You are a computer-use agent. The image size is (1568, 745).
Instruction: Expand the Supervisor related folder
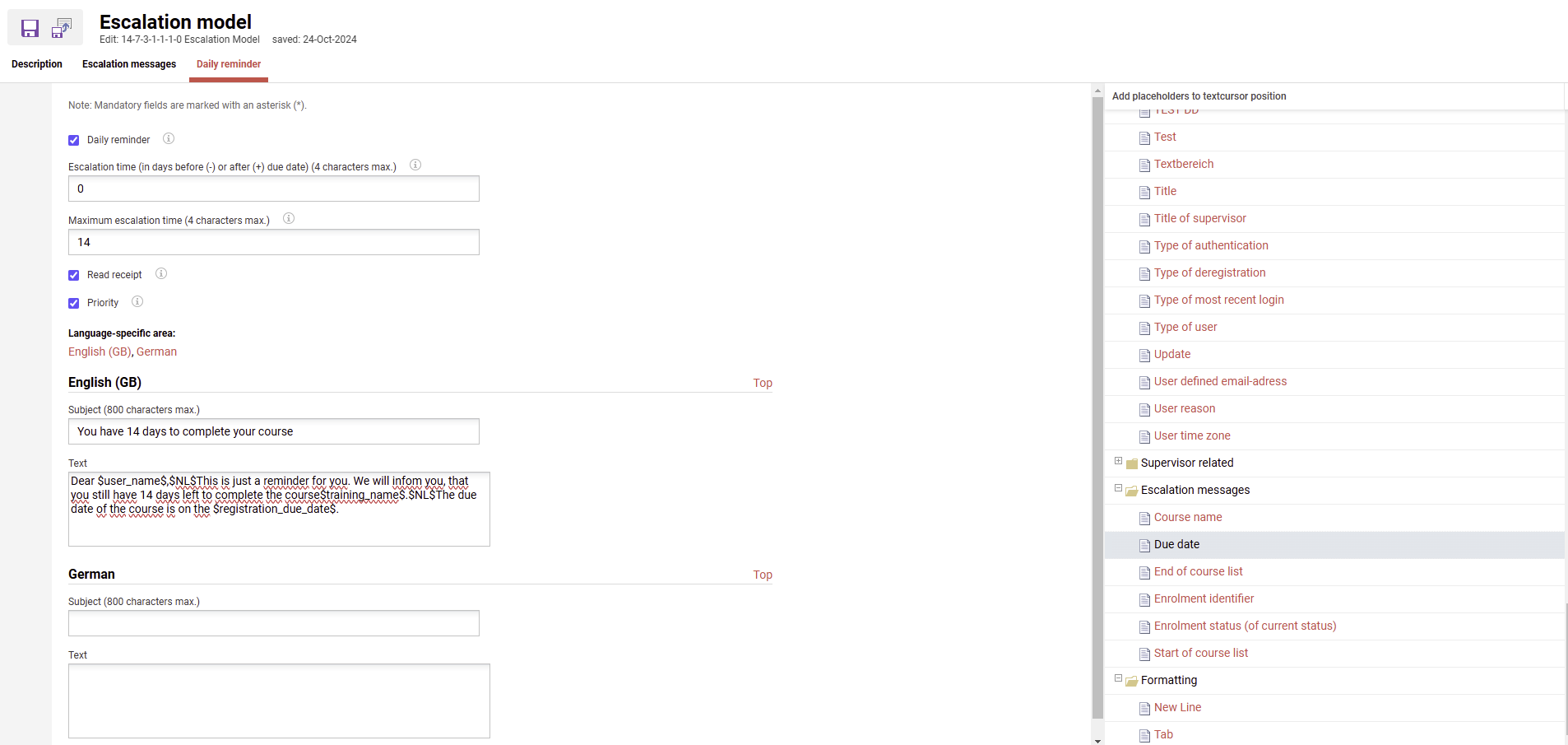[x=1118, y=461]
